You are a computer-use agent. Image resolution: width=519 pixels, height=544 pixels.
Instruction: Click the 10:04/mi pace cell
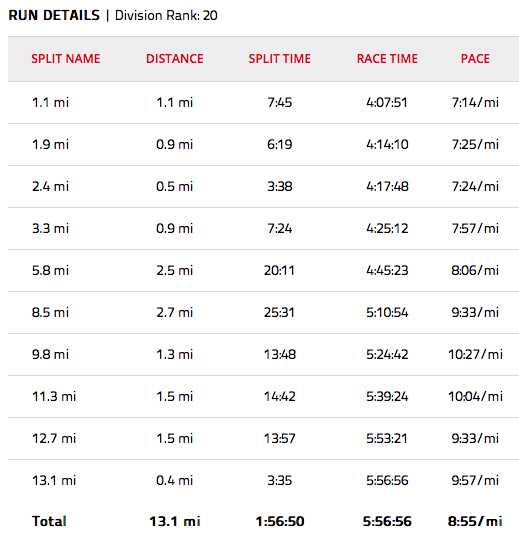click(x=475, y=397)
